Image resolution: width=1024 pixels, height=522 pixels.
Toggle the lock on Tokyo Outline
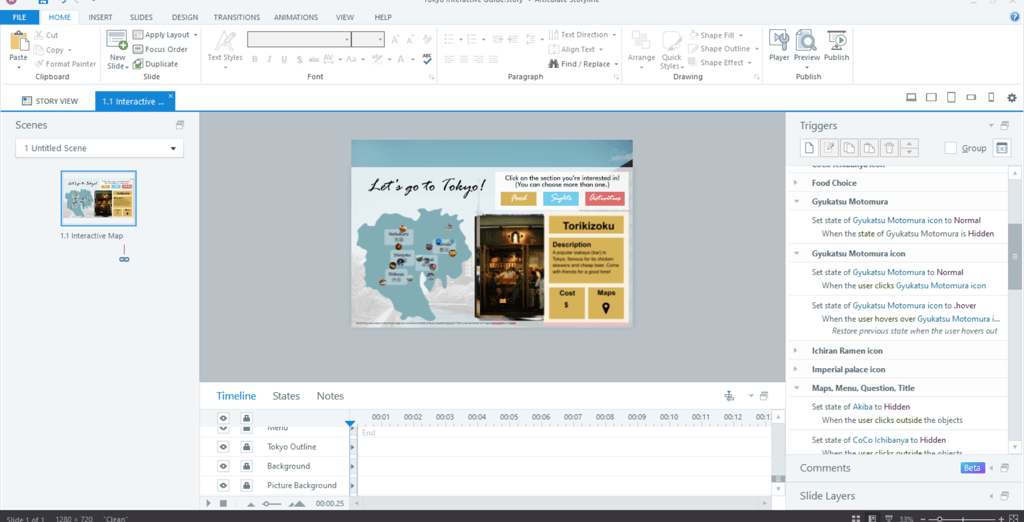tap(246, 447)
